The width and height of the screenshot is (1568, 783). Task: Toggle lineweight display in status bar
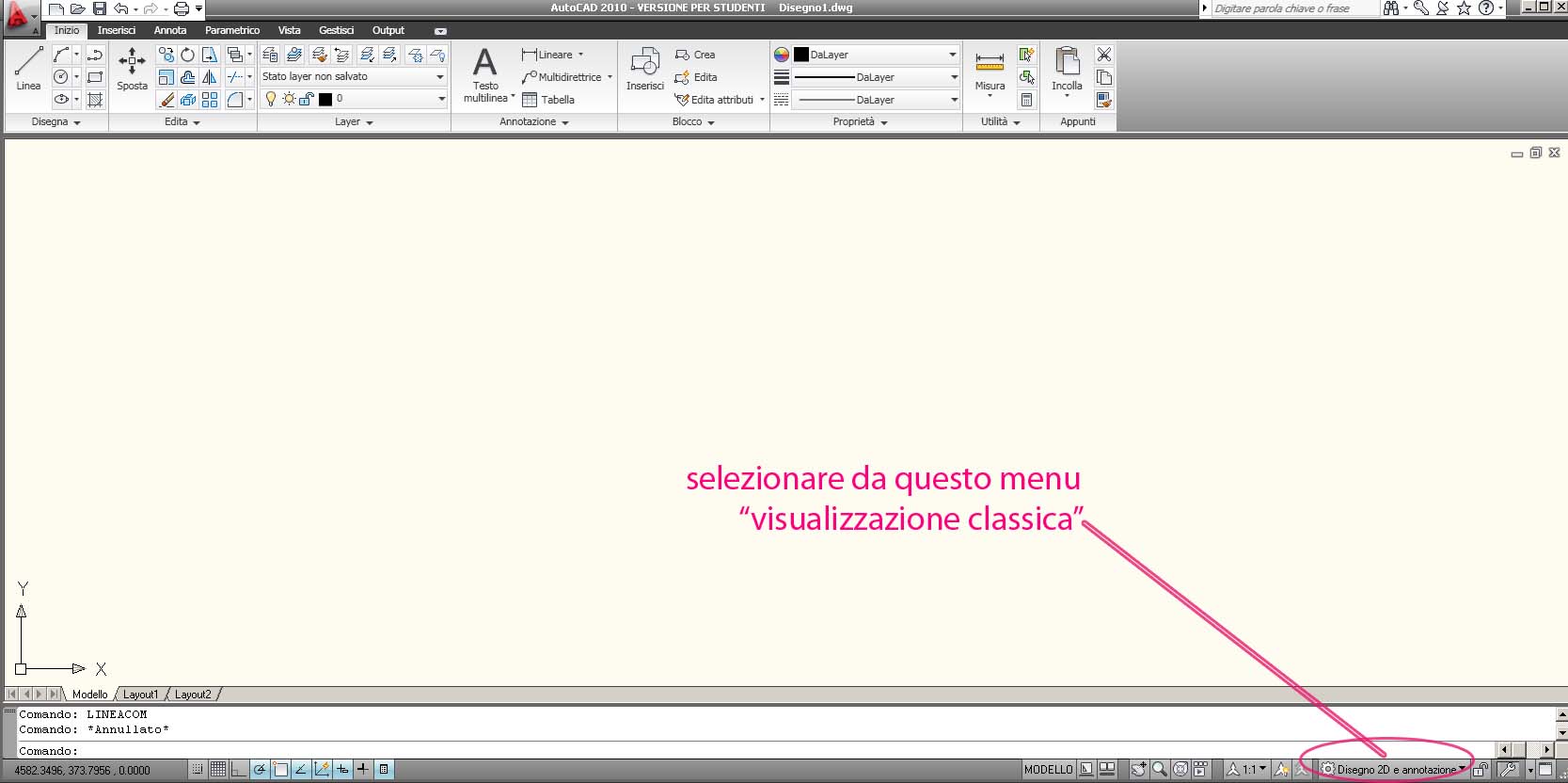click(363, 770)
